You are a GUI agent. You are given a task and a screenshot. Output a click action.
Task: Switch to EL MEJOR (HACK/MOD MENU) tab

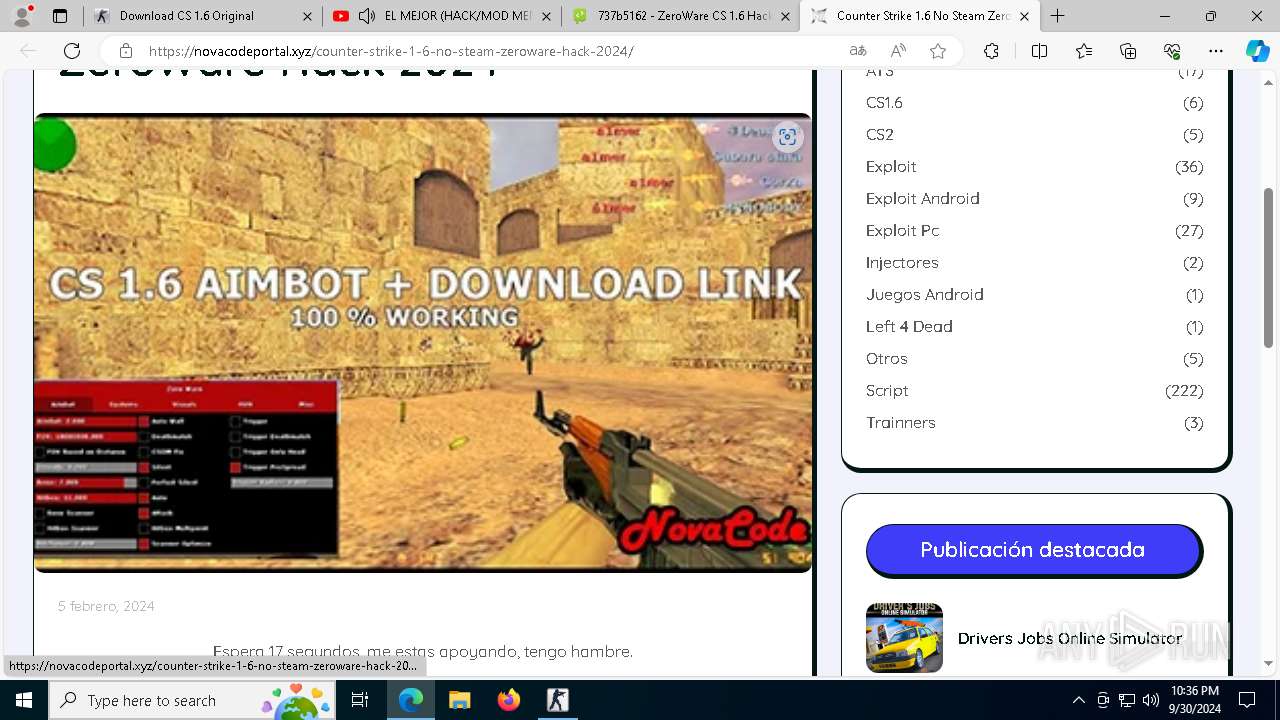coord(441,16)
